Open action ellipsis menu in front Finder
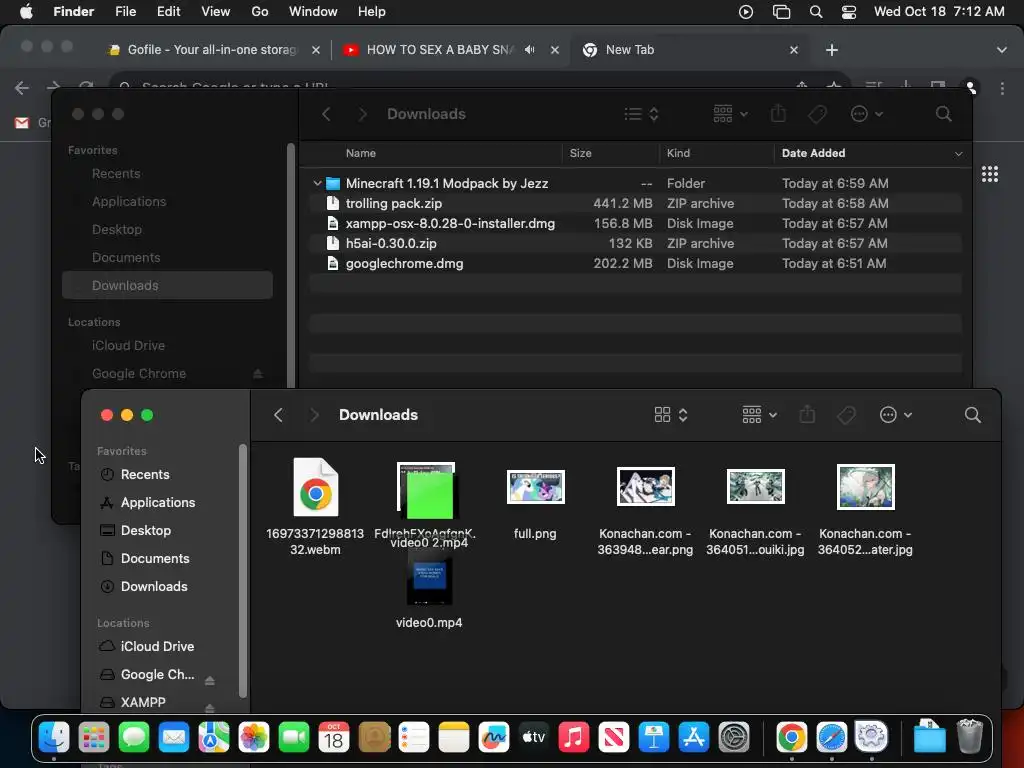1024x768 pixels. tap(895, 415)
